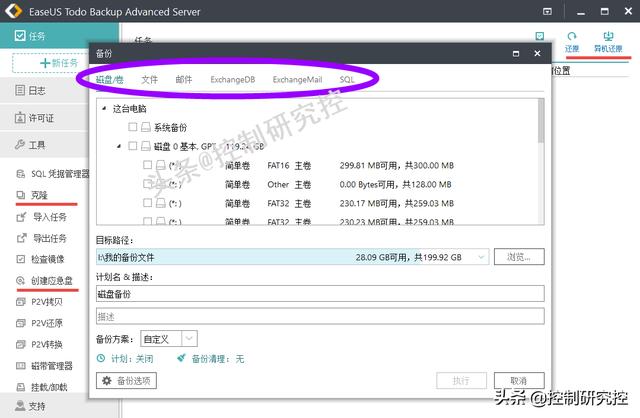Switch to SQL tab

[347, 80]
